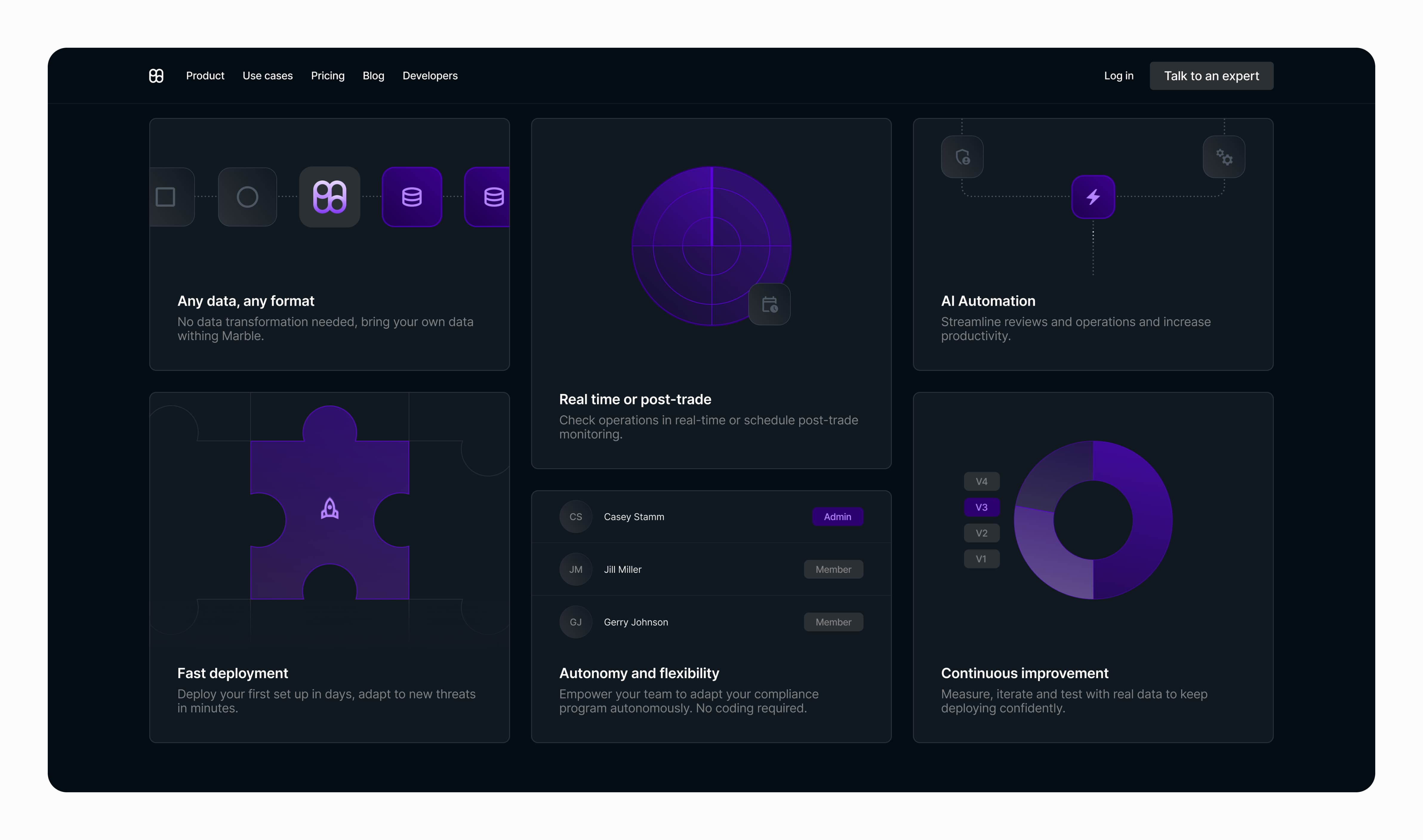Click the Log in link
The image size is (1423, 840).
tap(1118, 76)
